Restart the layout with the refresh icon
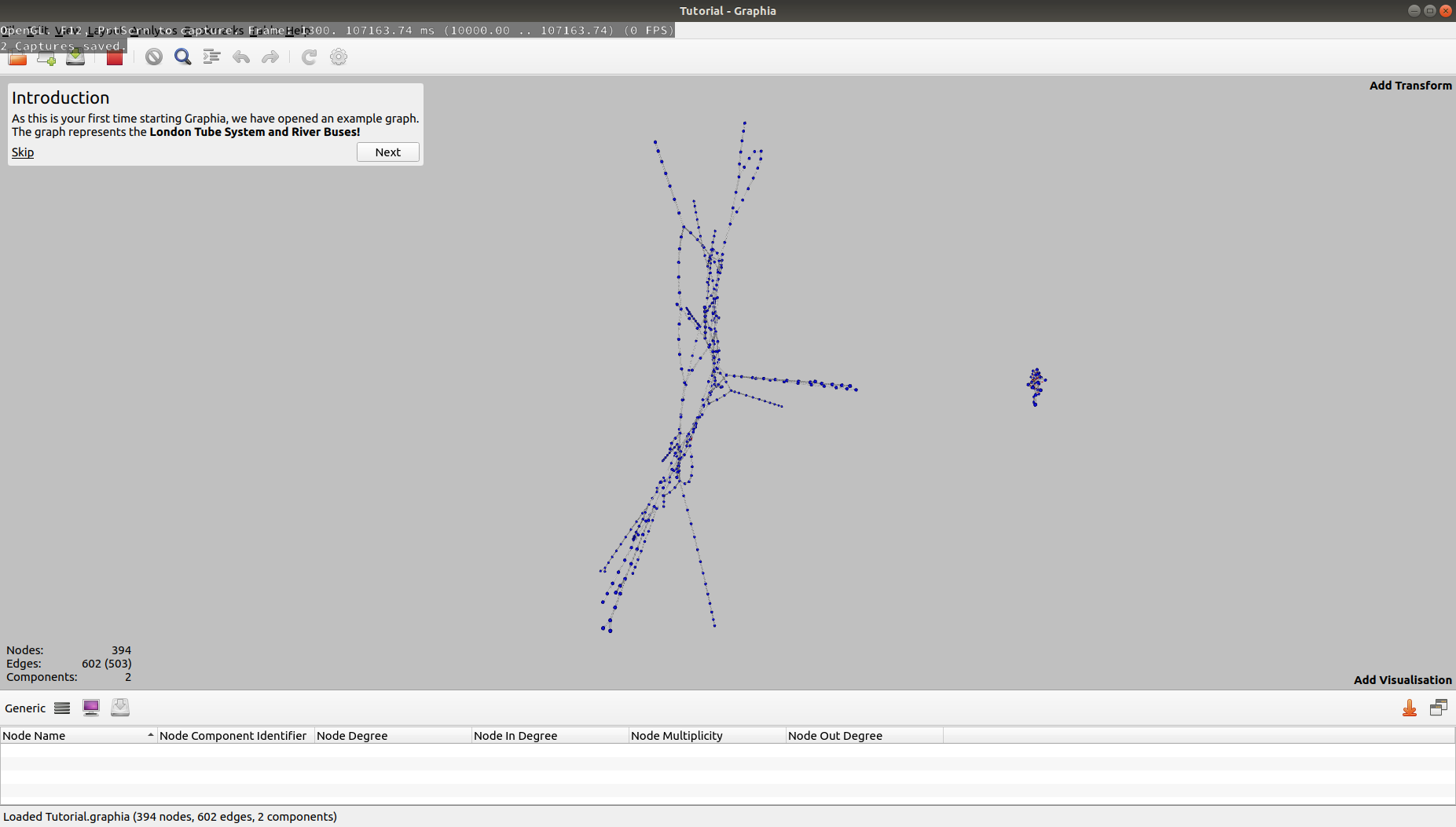The image size is (1456, 827). [x=309, y=57]
